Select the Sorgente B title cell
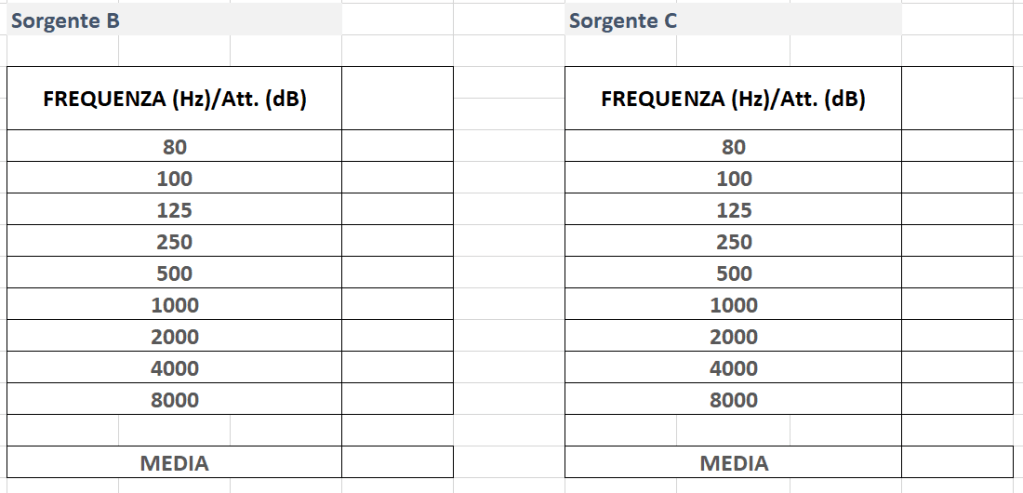 (x=65, y=21)
